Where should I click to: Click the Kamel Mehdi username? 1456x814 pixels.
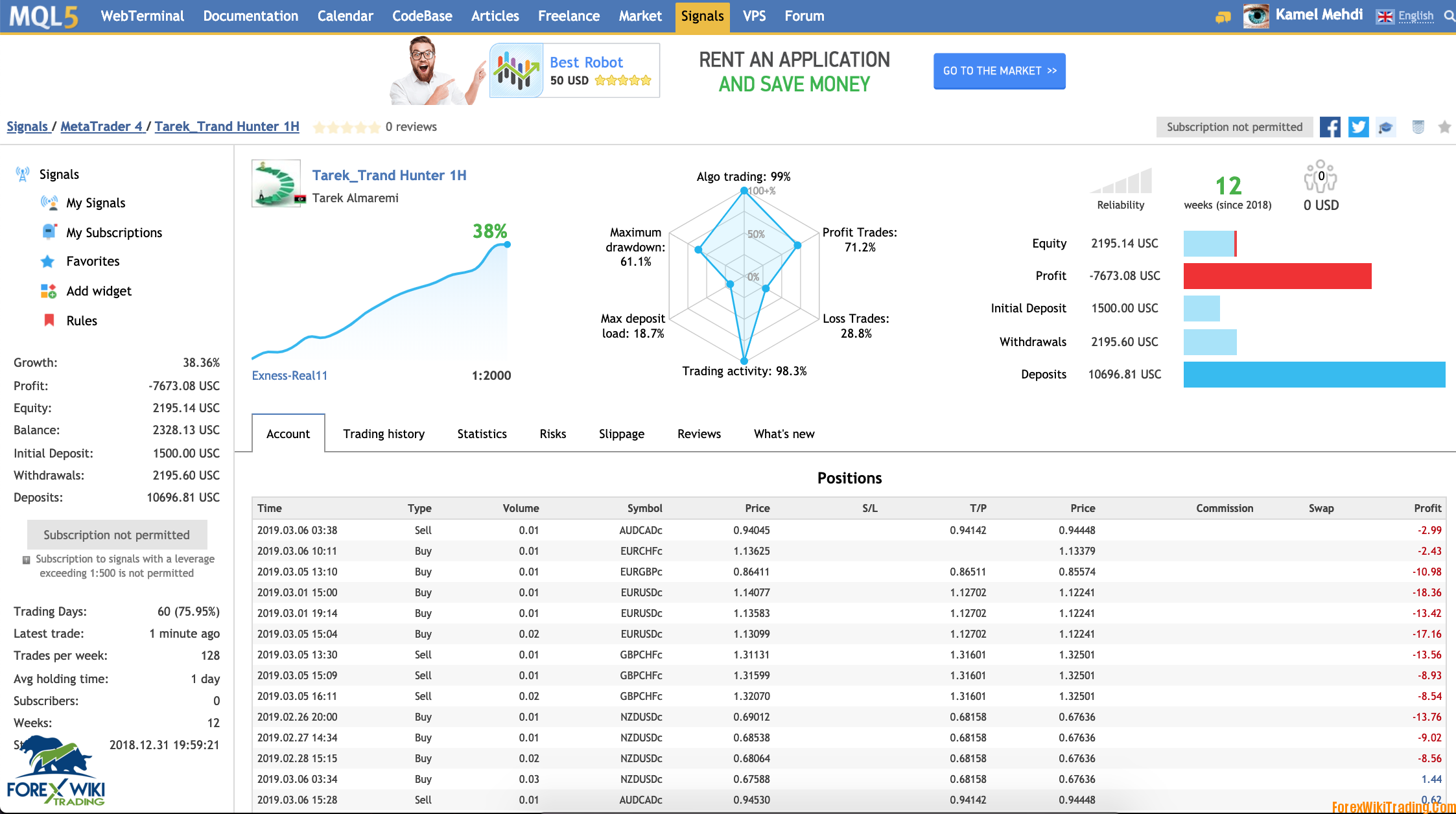click(x=1319, y=15)
